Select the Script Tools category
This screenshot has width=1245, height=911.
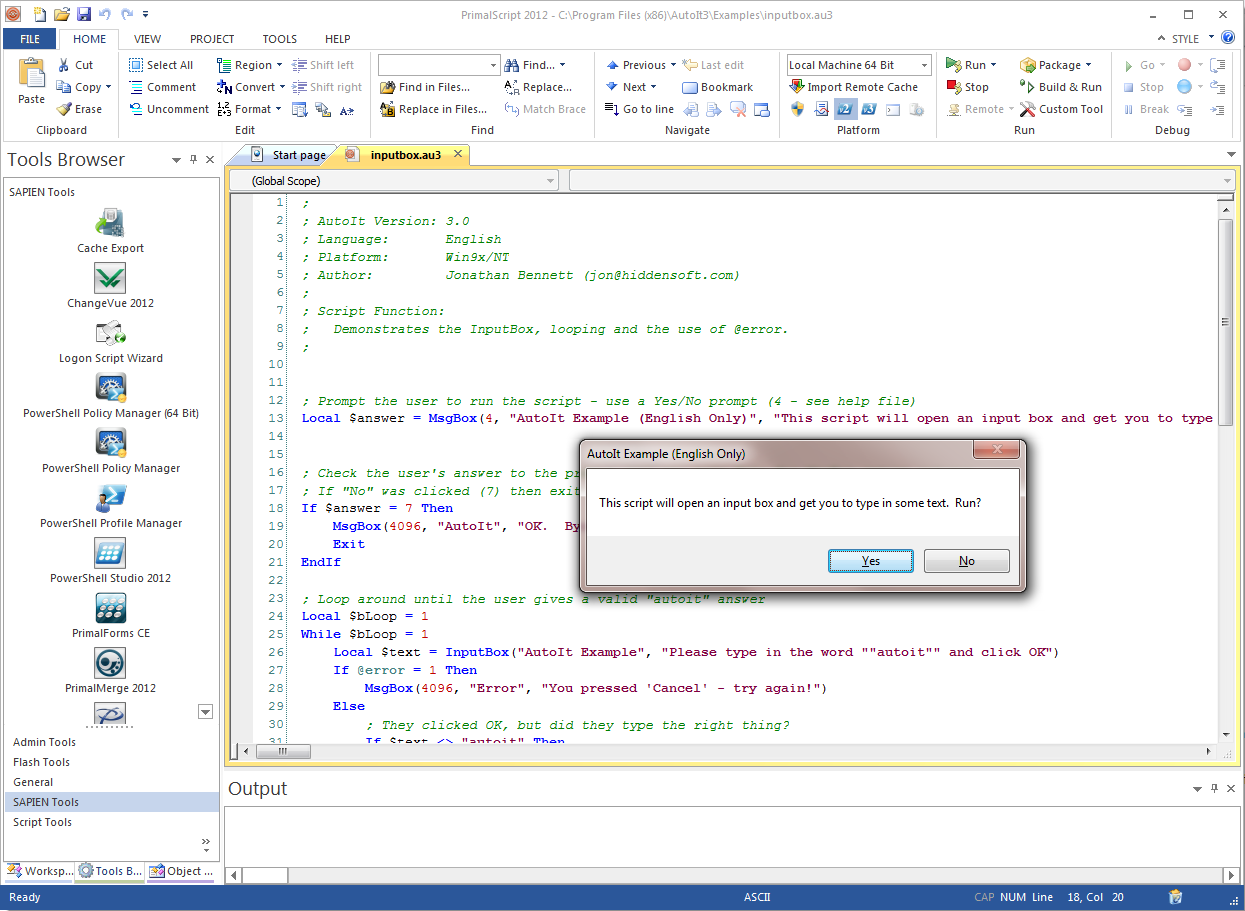[111, 822]
